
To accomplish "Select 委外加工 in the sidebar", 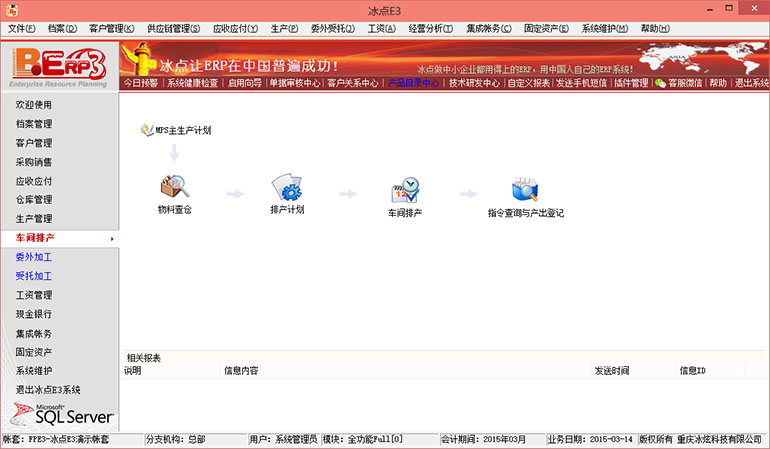I will click(x=33, y=257).
